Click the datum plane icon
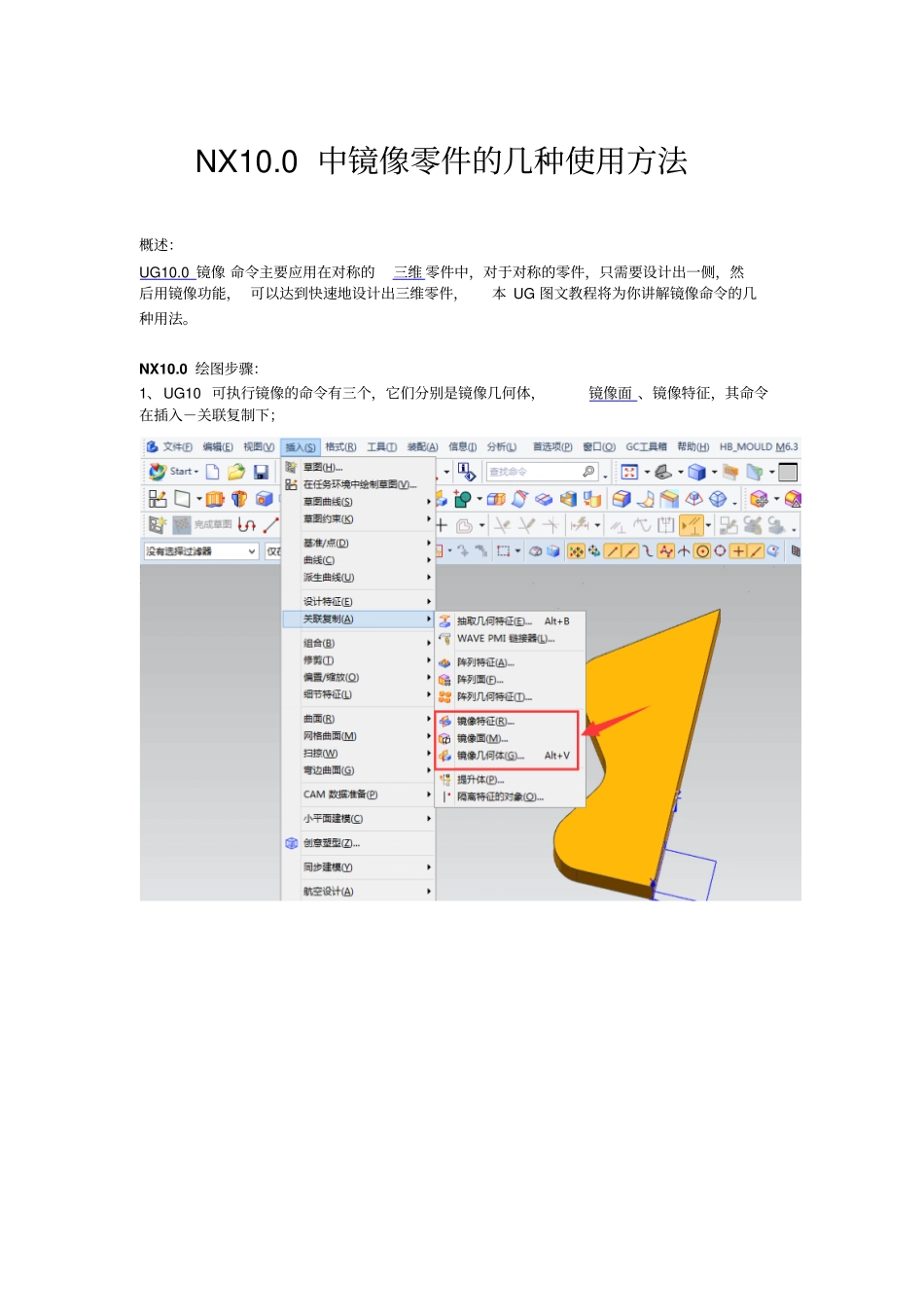The width and height of the screenshot is (924, 1308). (182, 499)
